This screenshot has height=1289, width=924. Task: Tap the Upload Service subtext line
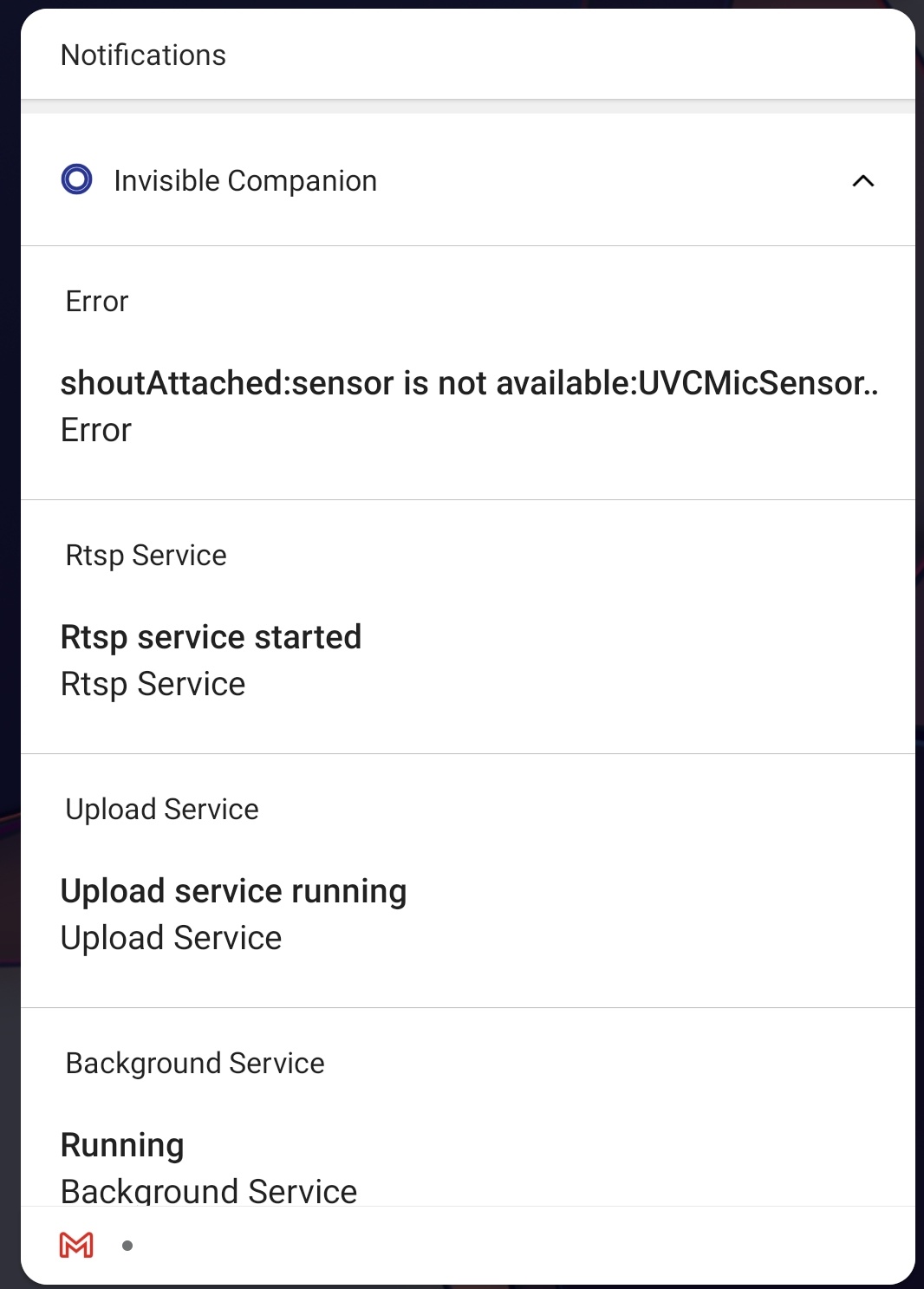(x=171, y=938)
